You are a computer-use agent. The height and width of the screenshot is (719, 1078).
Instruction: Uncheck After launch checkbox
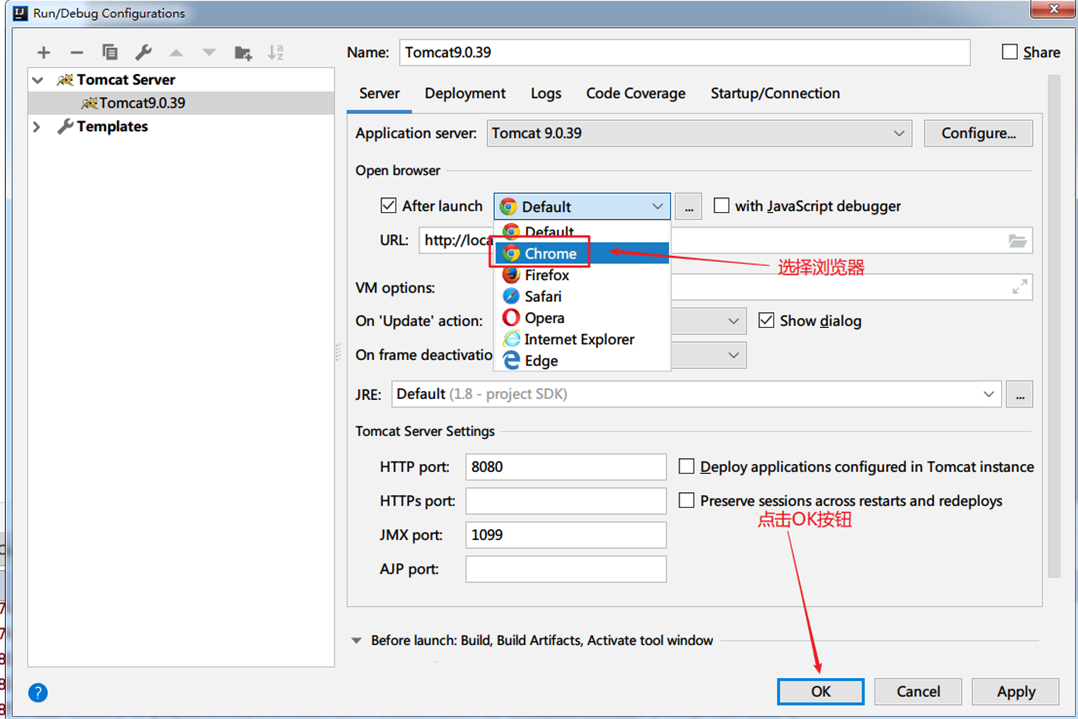point(388,206)
